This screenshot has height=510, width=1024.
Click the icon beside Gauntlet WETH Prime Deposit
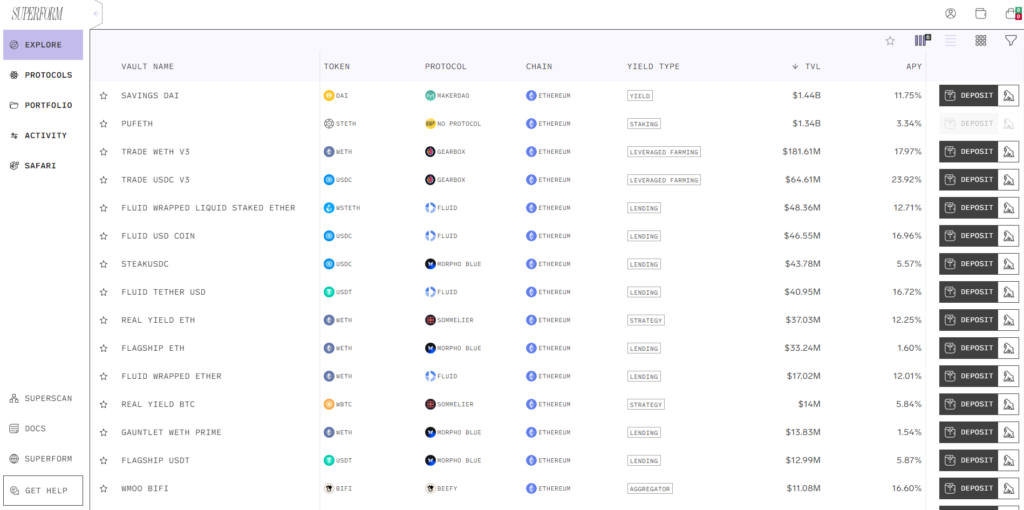click(x=1009, y=432)
